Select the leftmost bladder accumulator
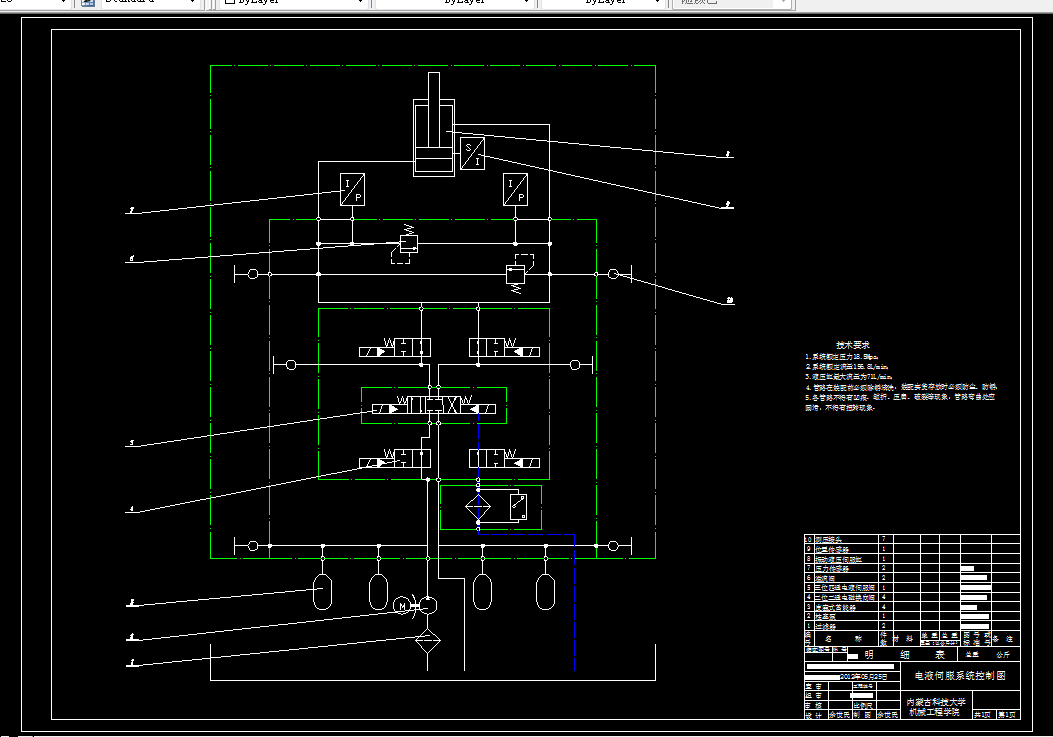Viewport: 1053px width, 737px height. click(323, 591)
